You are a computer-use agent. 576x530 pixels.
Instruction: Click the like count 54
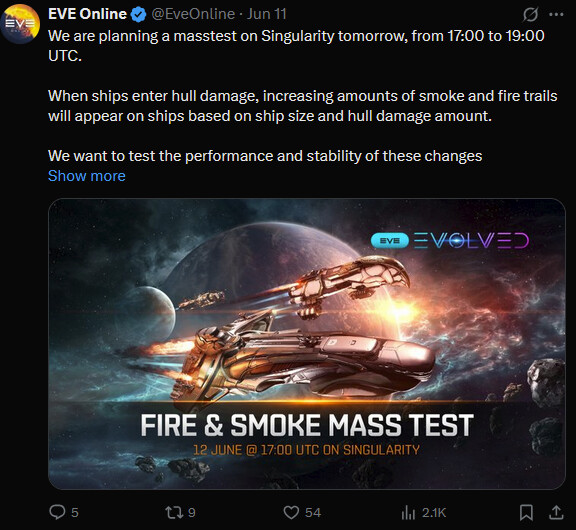point(313,512)
